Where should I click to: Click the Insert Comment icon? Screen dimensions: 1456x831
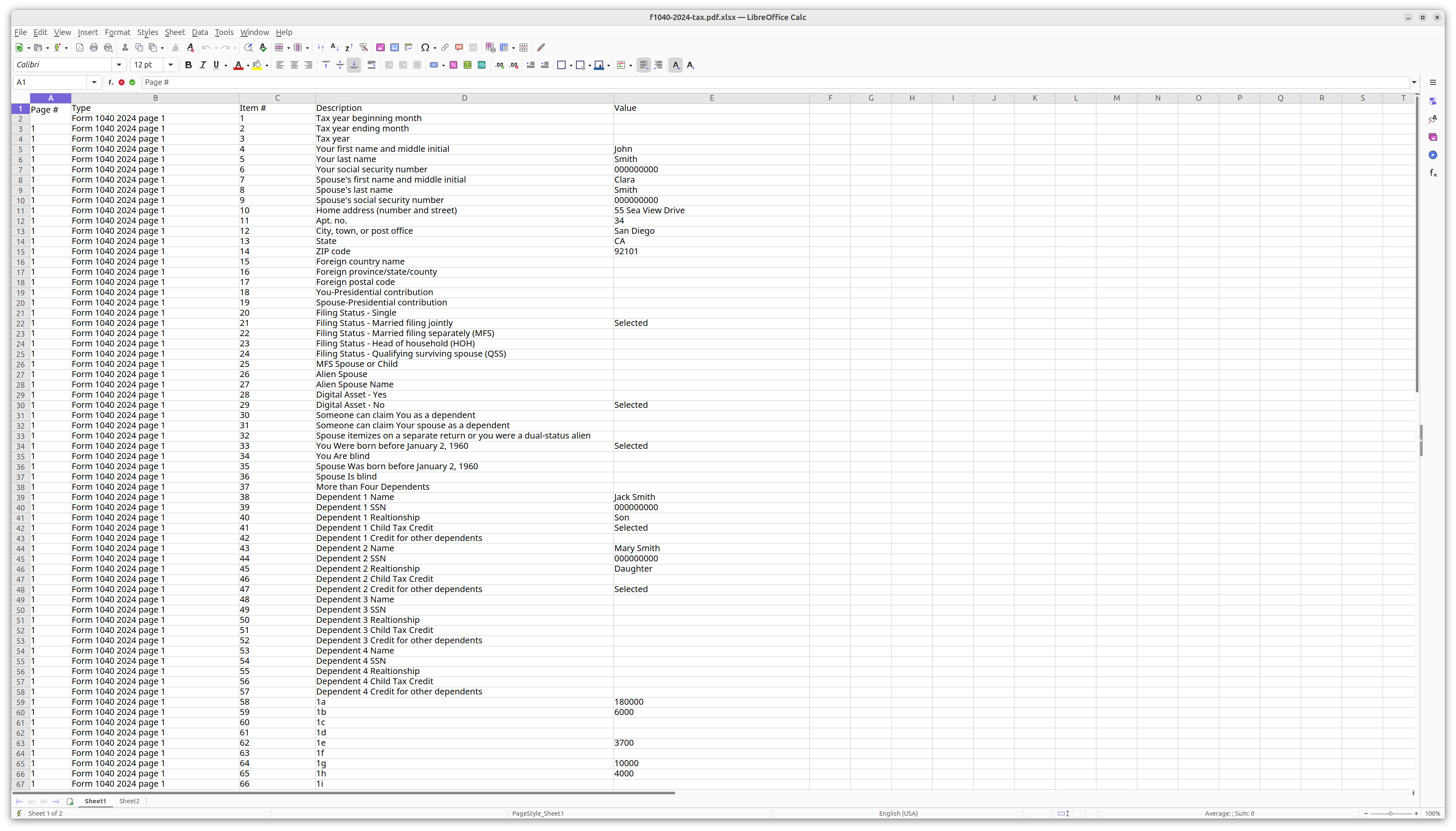tap(459, 48)
